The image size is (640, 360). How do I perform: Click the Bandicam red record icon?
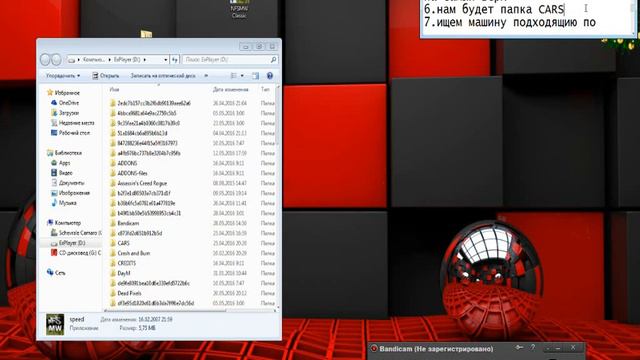373,349
